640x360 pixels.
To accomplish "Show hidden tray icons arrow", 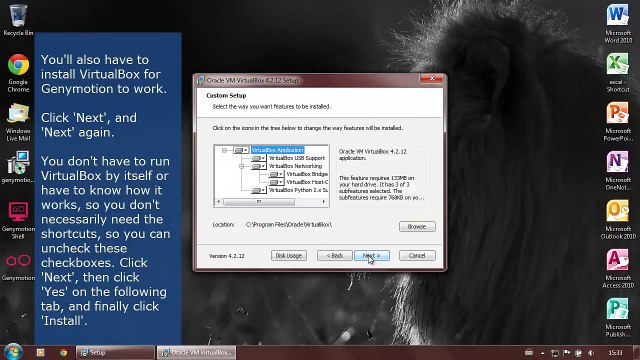I will (x=542, y=353).
